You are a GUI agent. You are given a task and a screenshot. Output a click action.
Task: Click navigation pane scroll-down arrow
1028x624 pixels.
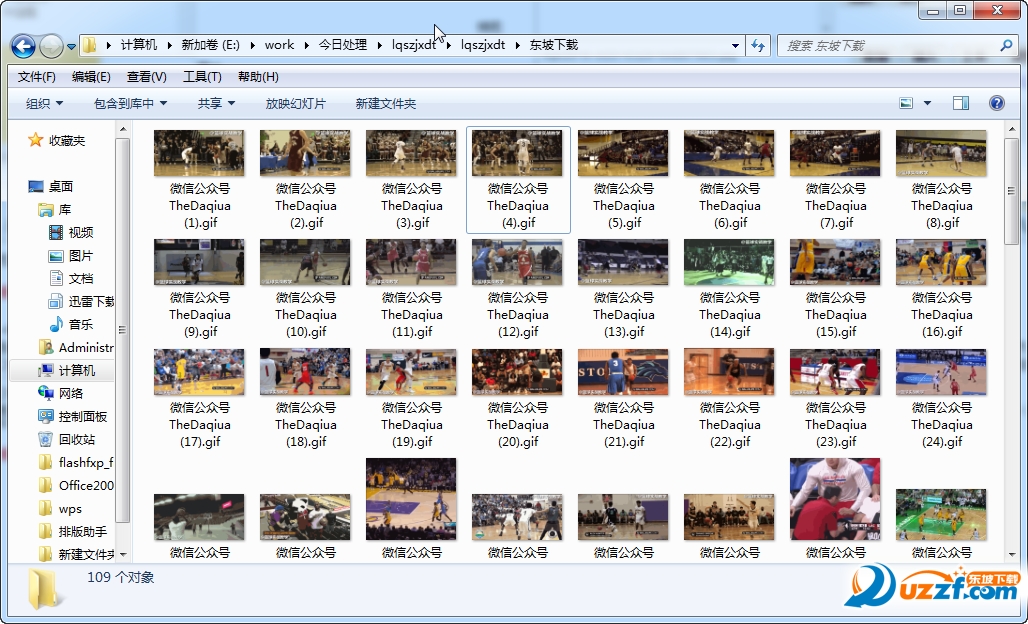coord(123,555)
